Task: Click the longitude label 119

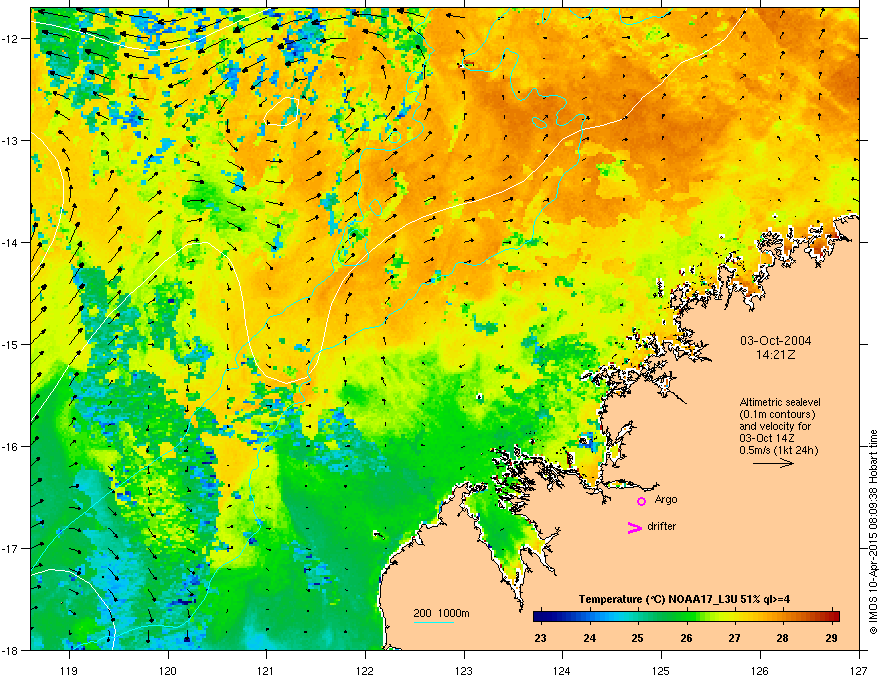Action: [69, 670]
